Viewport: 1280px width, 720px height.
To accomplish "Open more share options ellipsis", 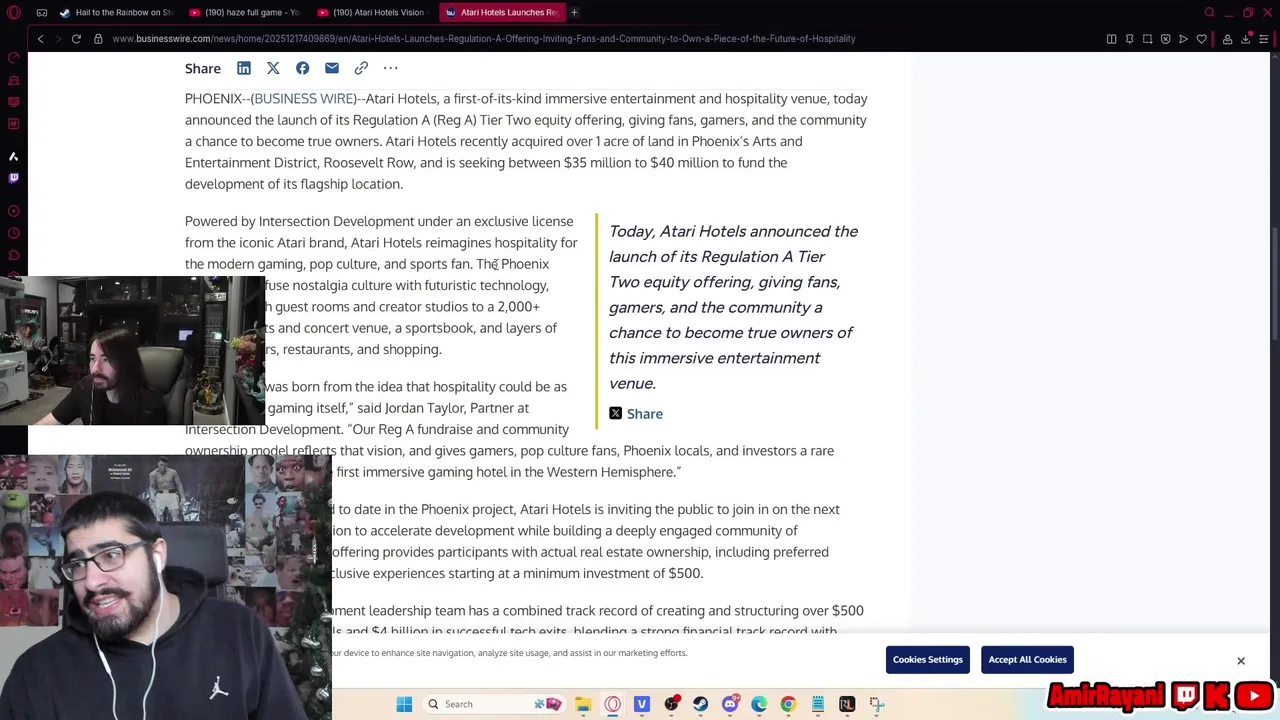I will [390, 68].
